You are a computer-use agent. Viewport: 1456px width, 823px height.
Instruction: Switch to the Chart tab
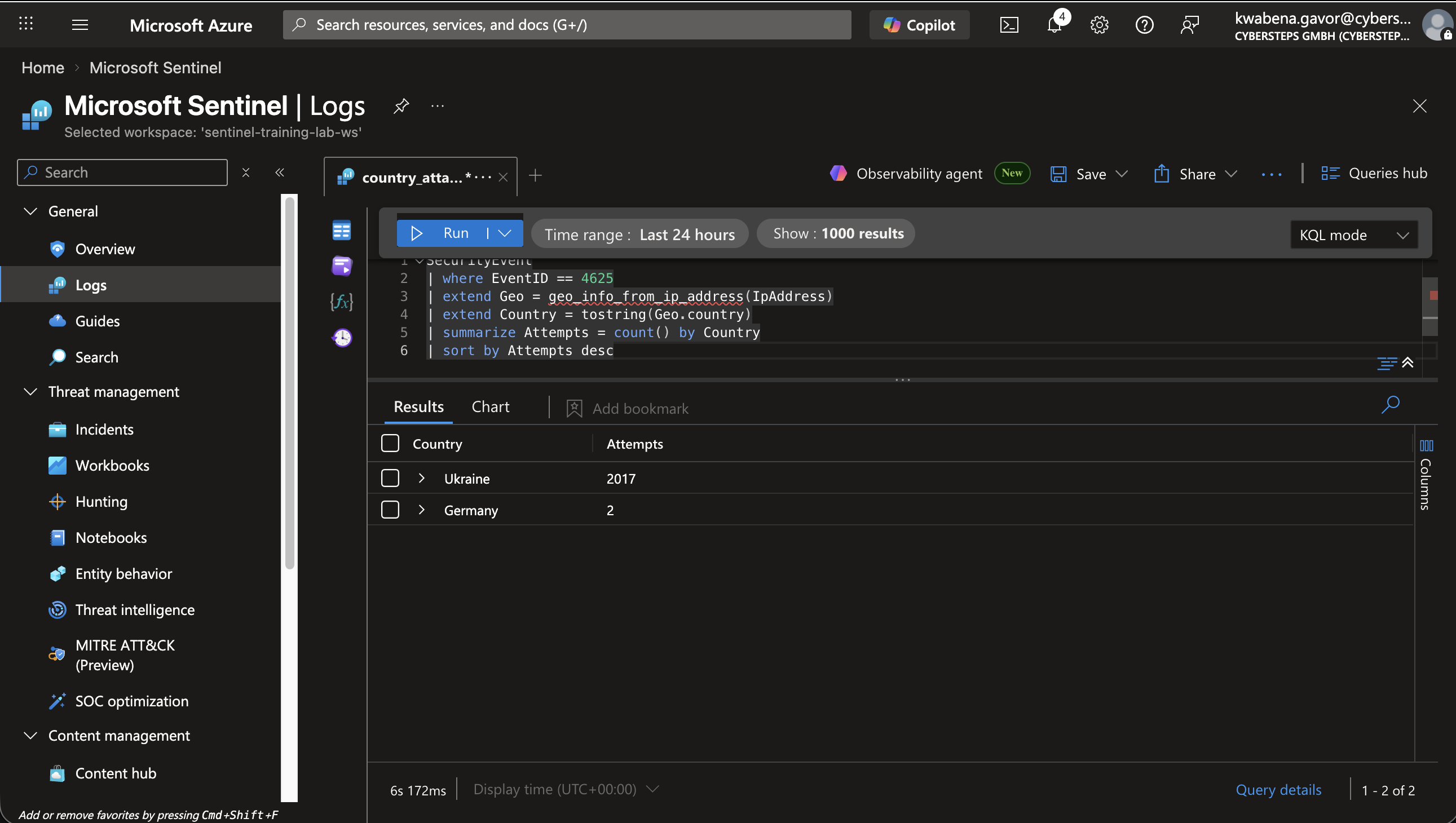click(490, 407)
